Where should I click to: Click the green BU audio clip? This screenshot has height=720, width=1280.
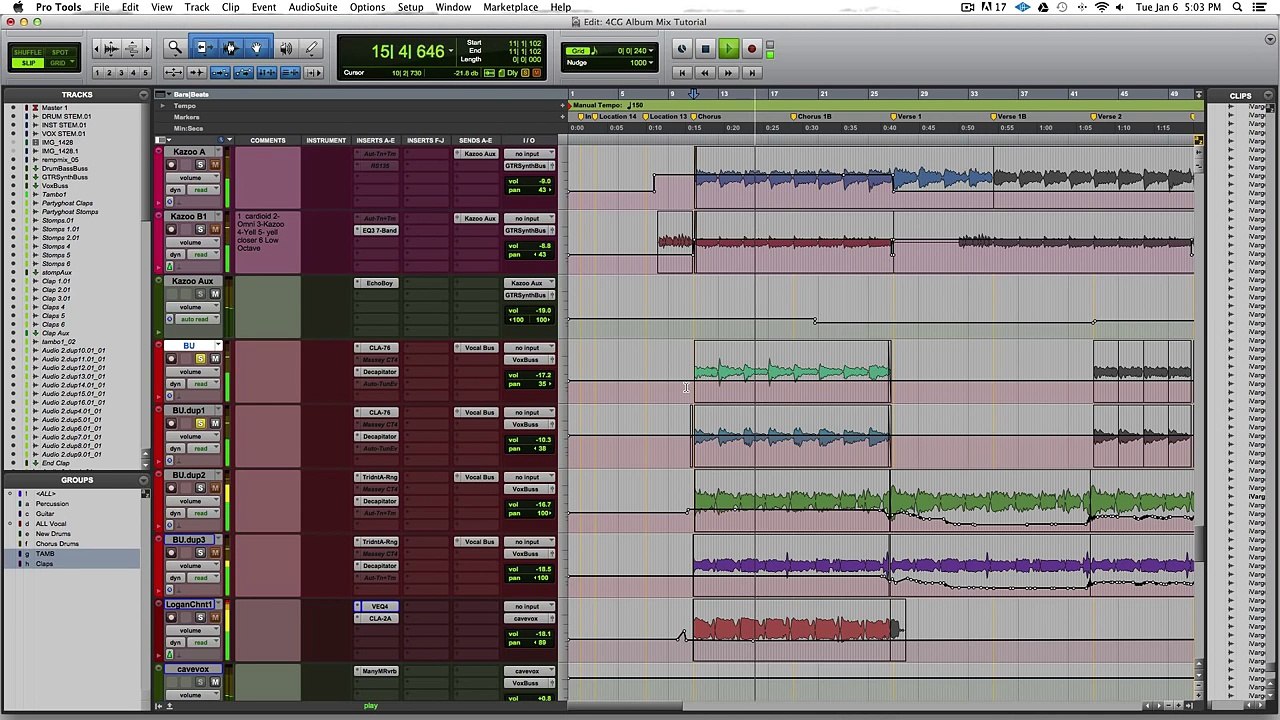coord(791,372)
